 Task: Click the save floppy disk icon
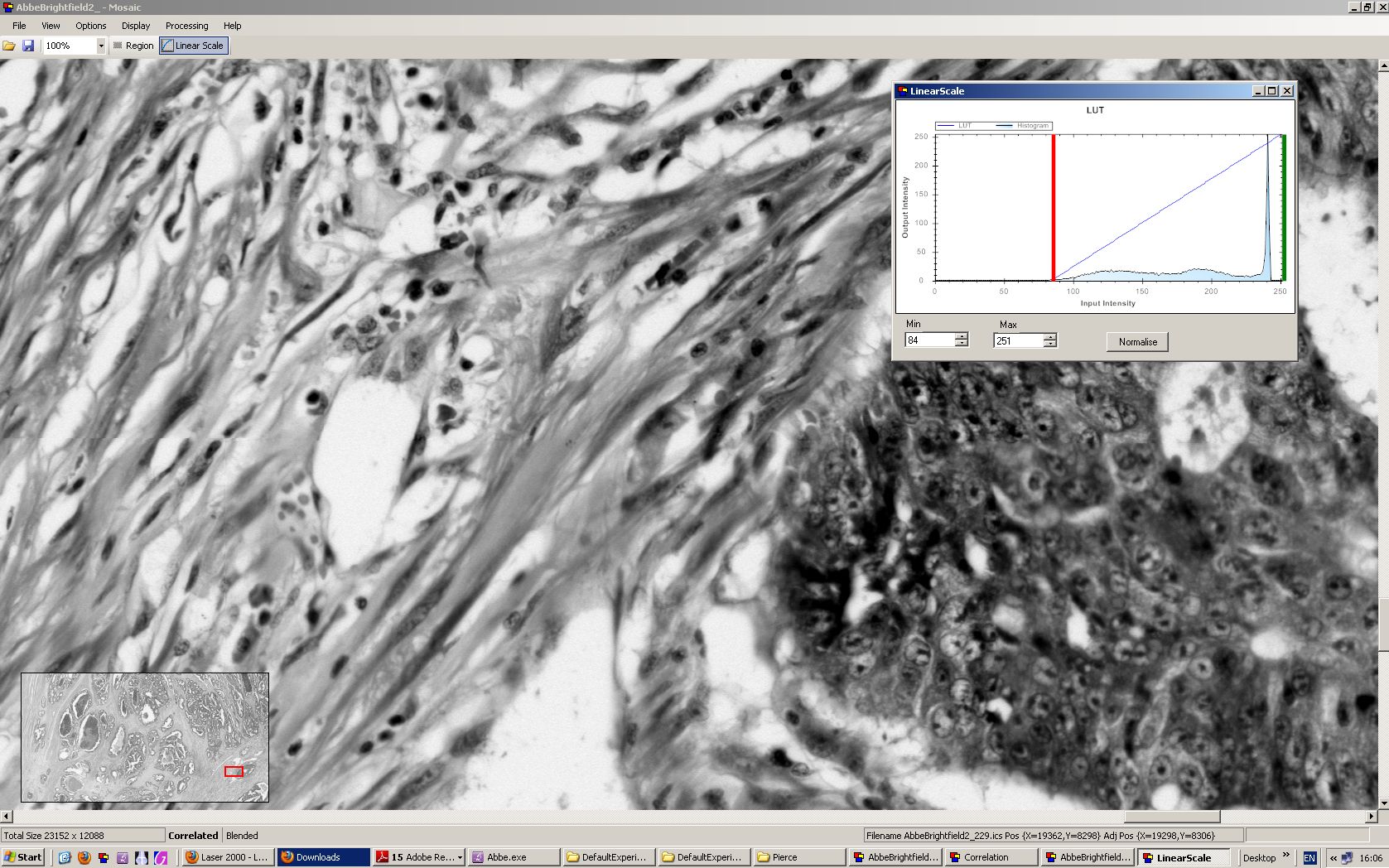click(x=28, y=46)
